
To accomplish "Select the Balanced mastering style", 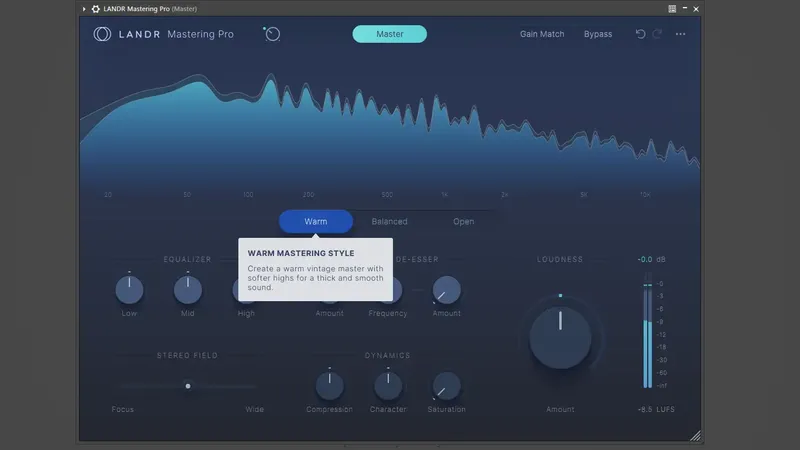I will (389, 221).
